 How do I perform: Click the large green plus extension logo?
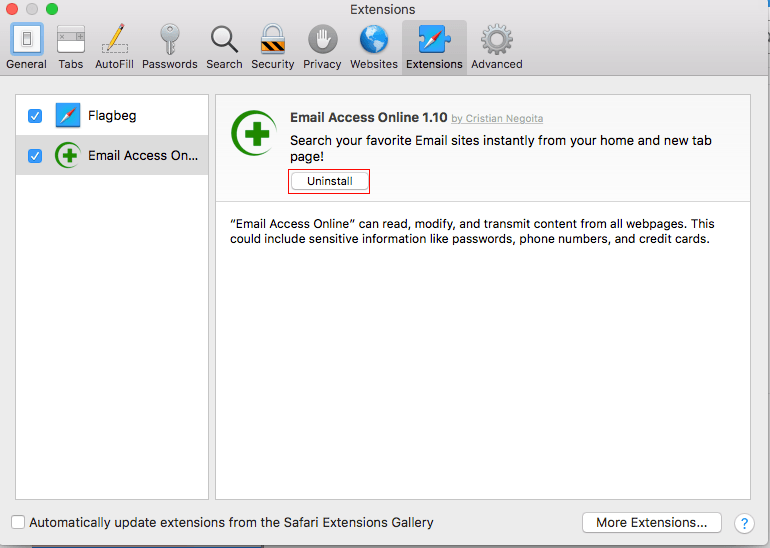coord(254,133)
